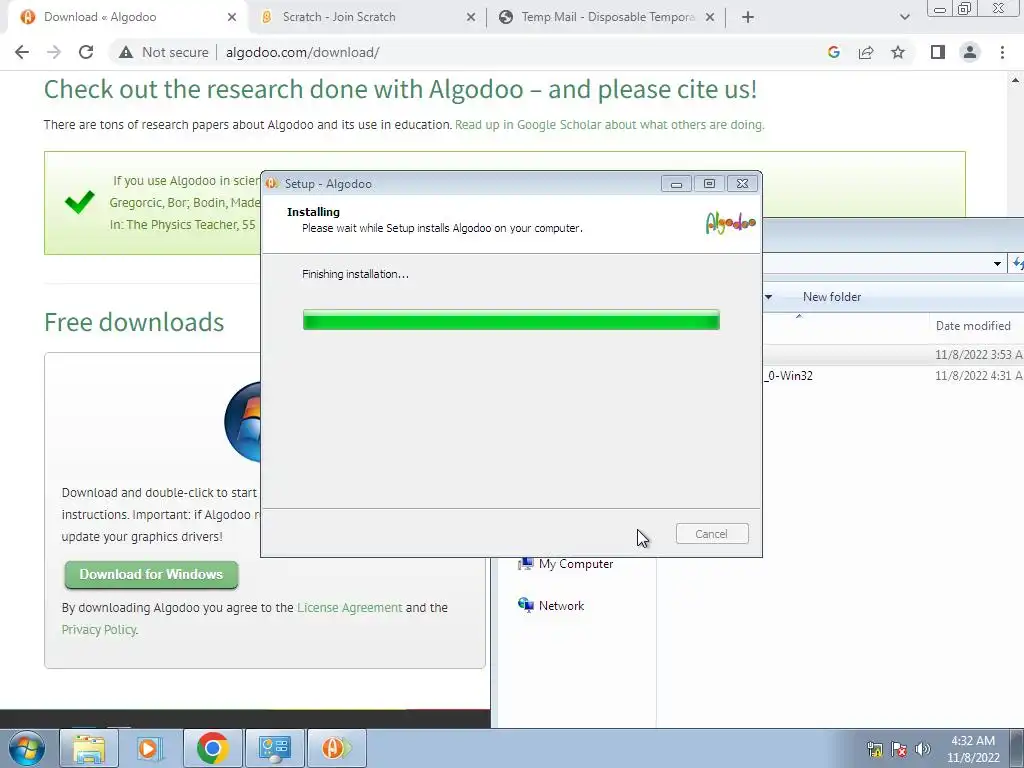This screenshot has height=768, width=1024.
Task: Bookmark this page with the star
Action: point(898,52)
